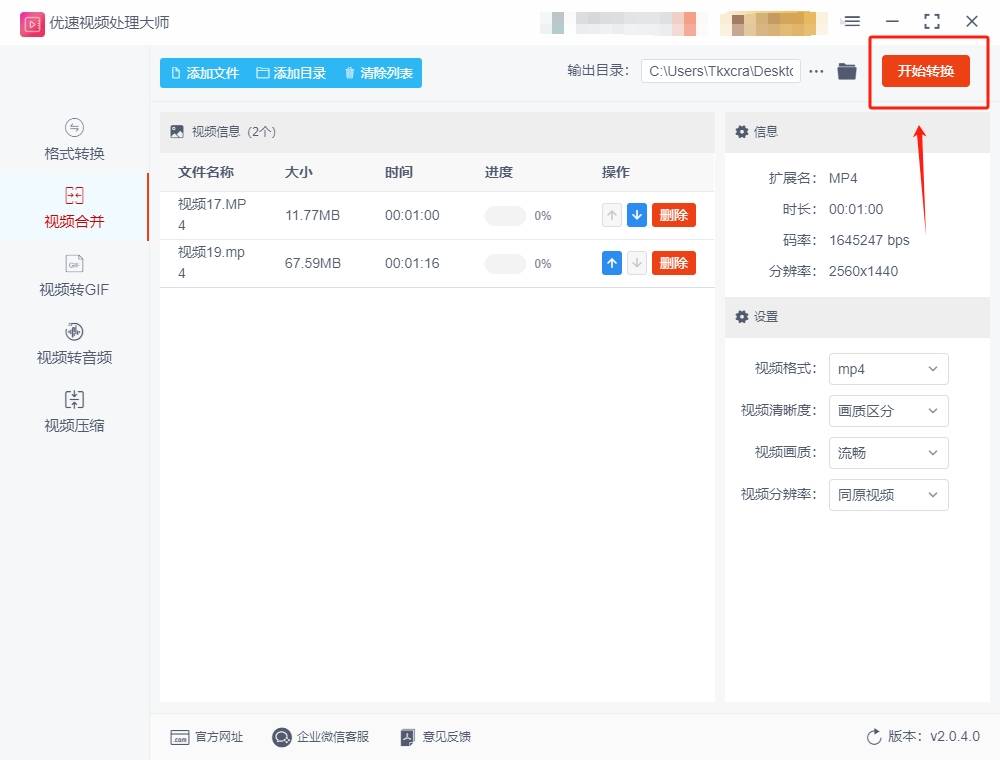Start conversion with 开始转换 button
Screen dimensions: 1000x760
(926, 71)
